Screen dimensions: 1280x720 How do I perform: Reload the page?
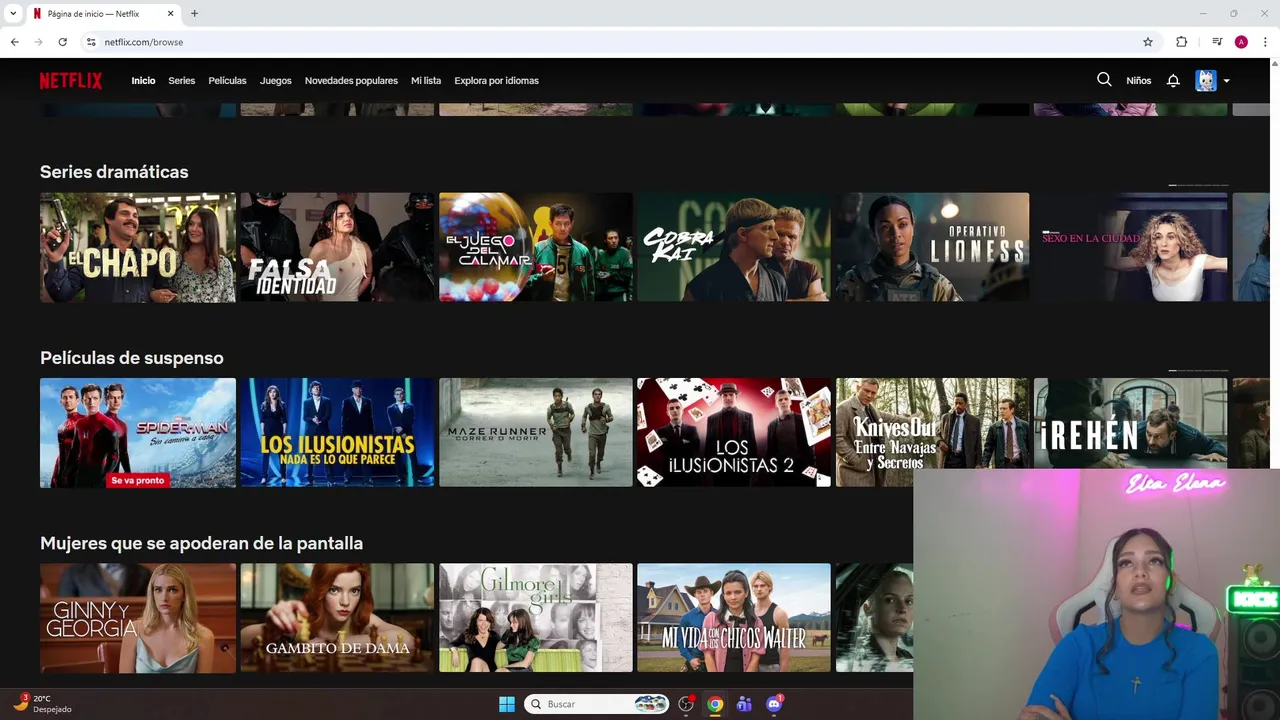pyautogui.click(x=62, y=42)
